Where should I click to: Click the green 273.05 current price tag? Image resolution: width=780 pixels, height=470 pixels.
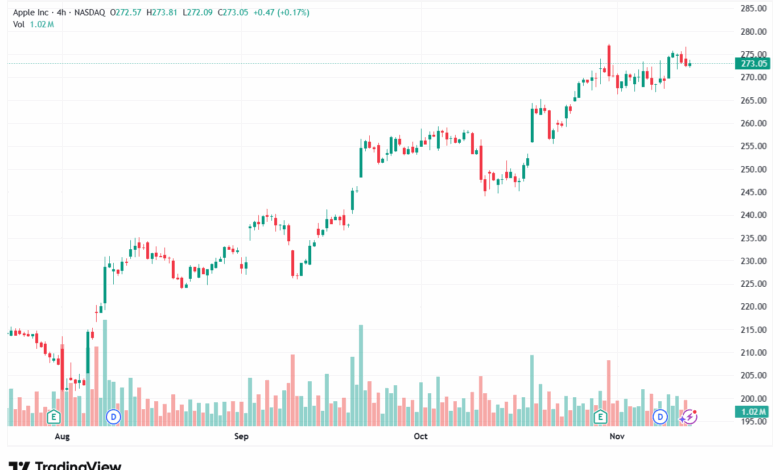753,63
